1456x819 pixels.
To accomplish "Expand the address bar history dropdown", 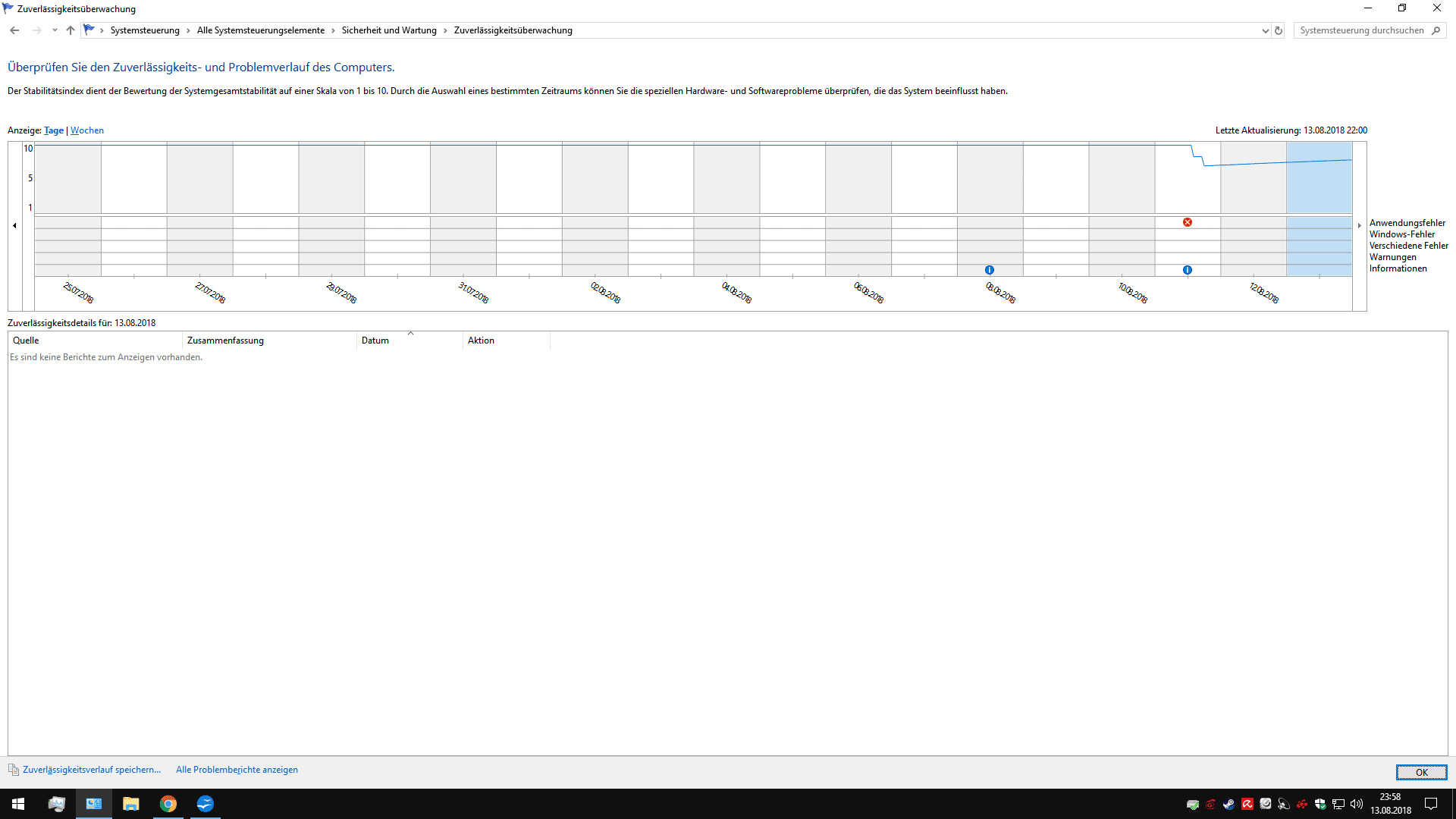I will tap(1265, 31).
